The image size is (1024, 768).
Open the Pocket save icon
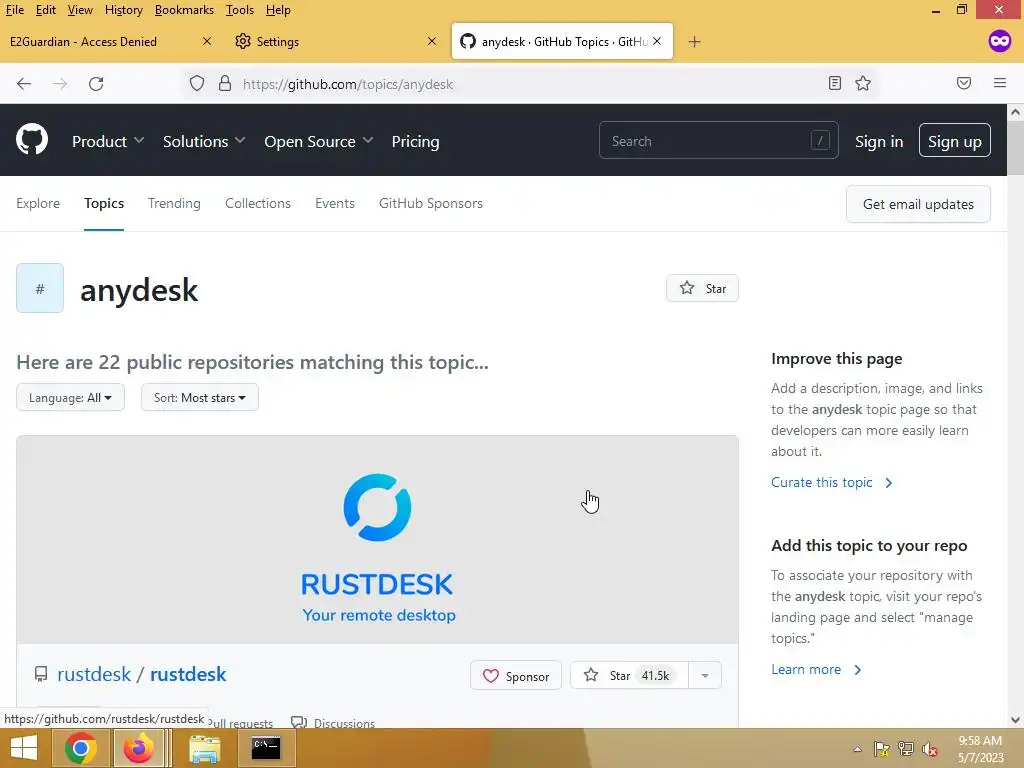pos(964,83)
